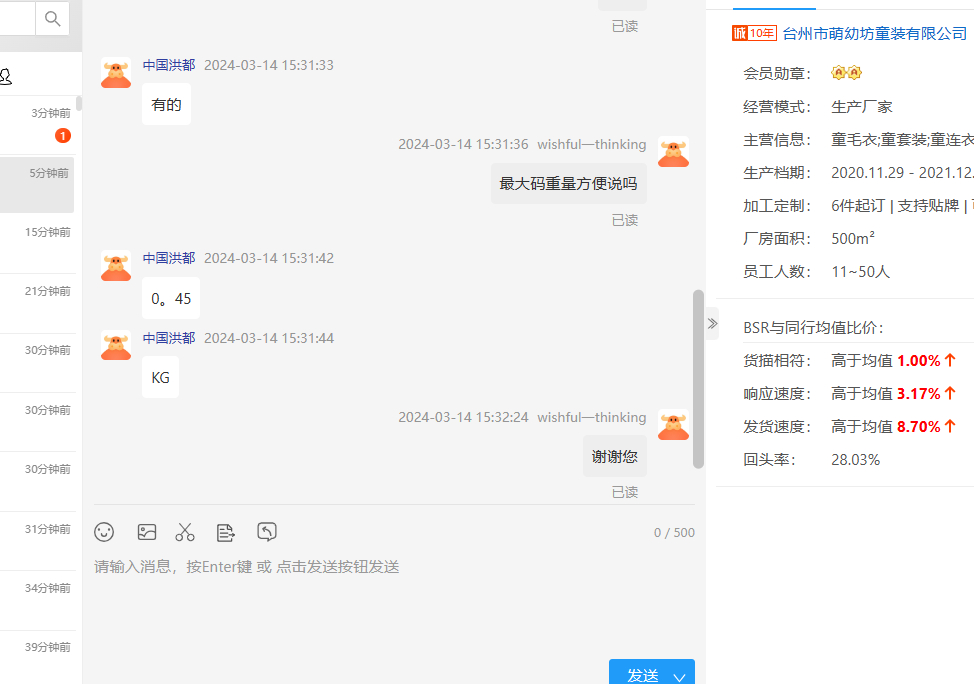Select the scissors screenshot tool
Screen dimensions: 974x684
[x=185, y=532]
